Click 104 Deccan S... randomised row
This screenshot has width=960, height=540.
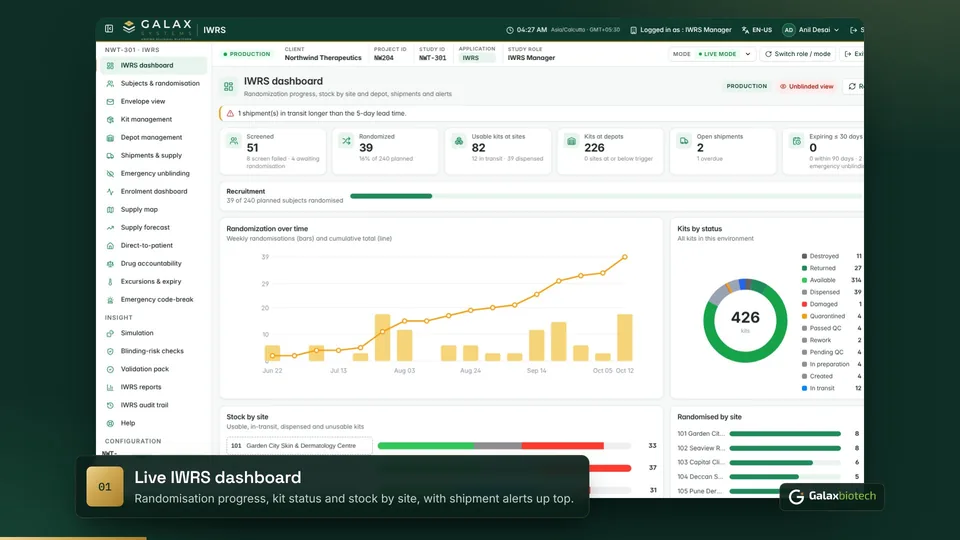pyautogui.click(x=768, y=476)
